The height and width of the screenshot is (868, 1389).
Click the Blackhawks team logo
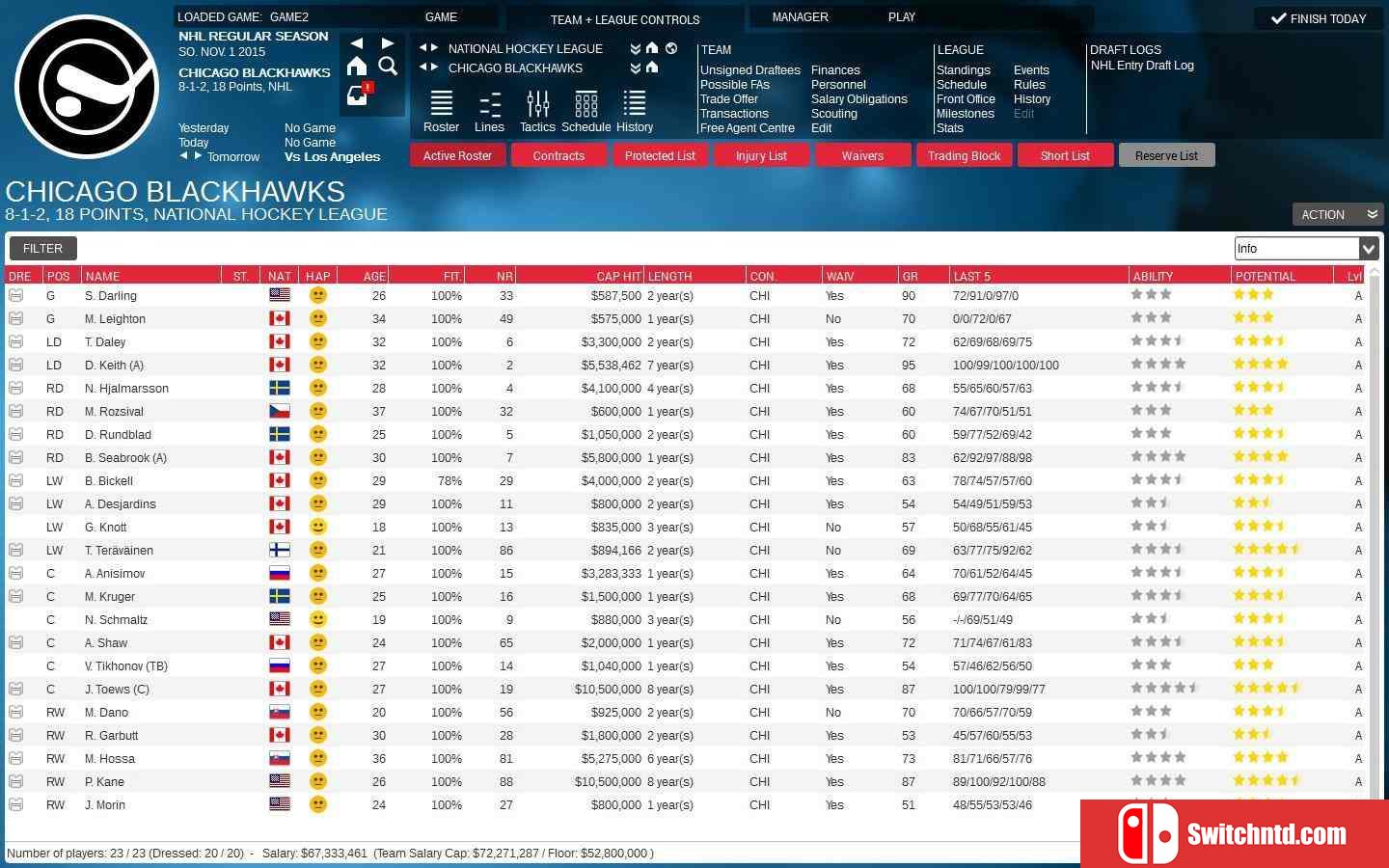[87, 87]
